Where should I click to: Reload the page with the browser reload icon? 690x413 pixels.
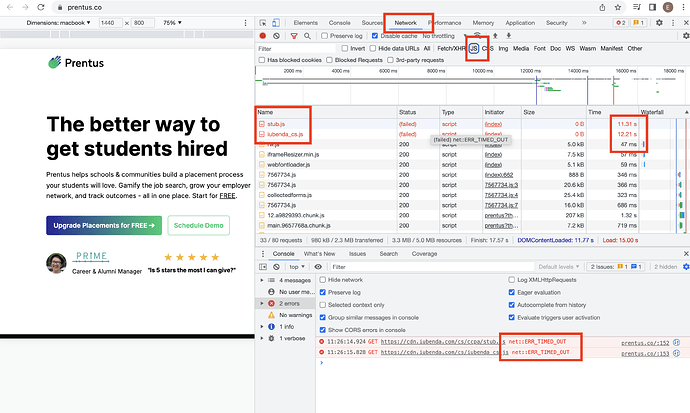click(x=40, y=7)
